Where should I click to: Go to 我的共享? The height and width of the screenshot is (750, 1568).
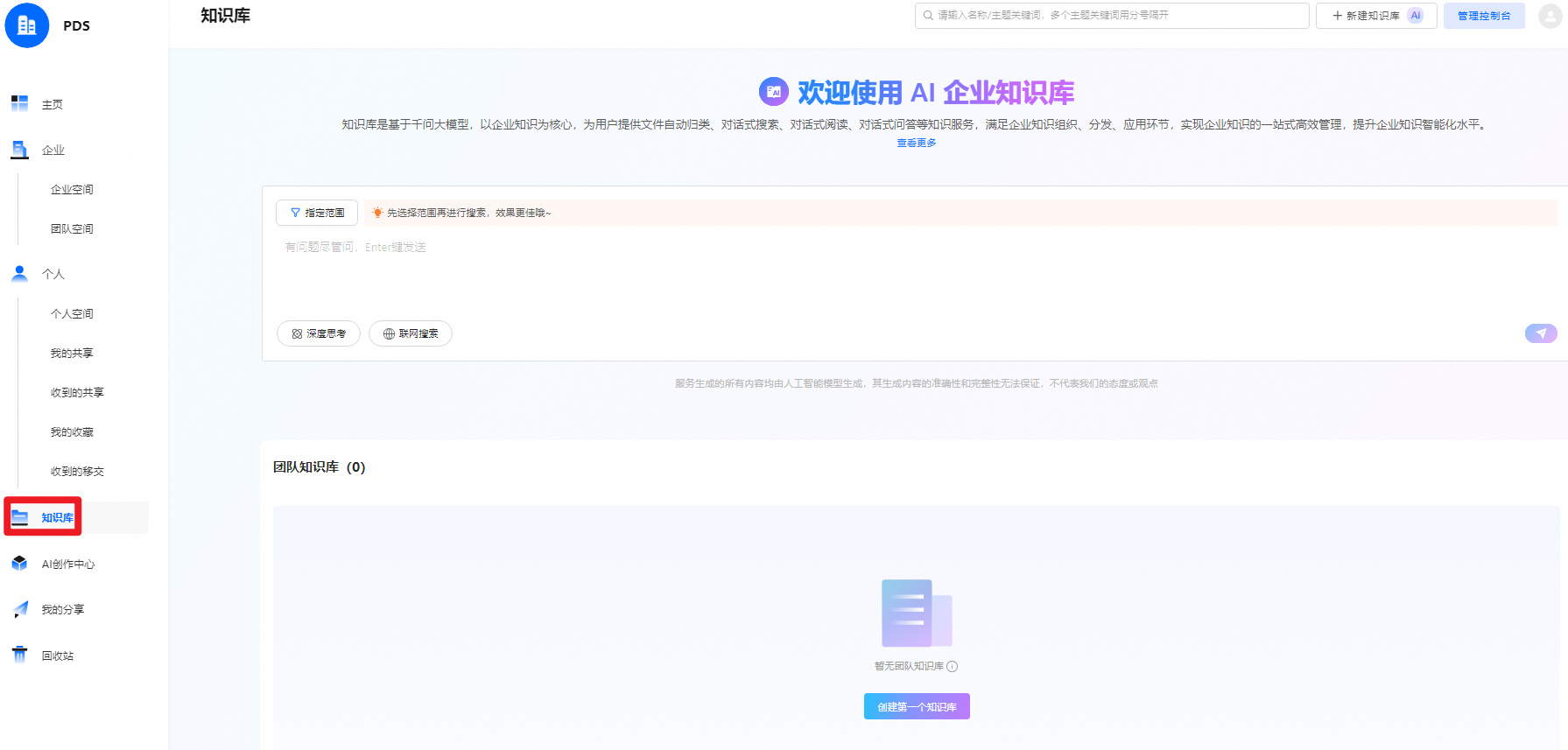(72, 354)
